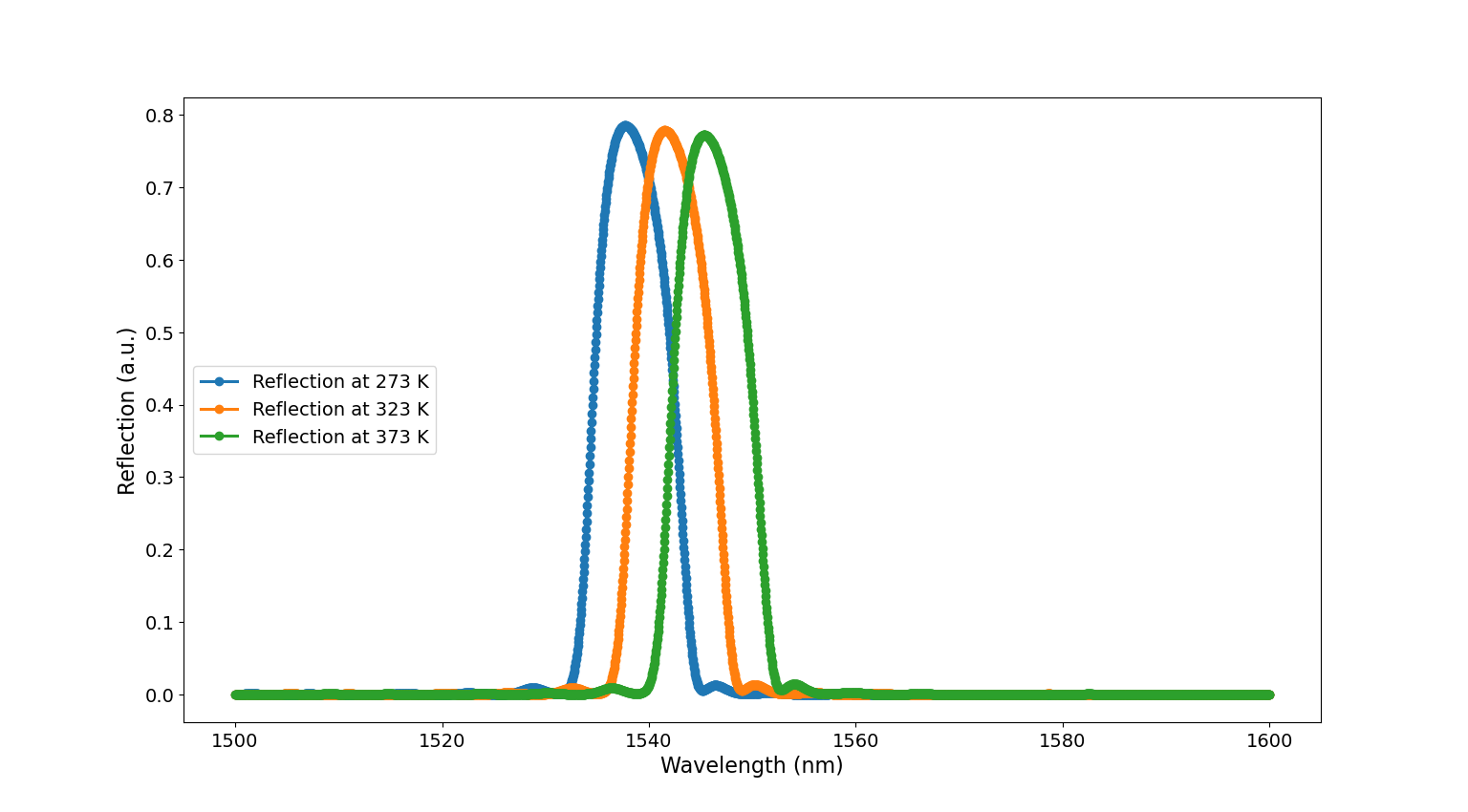
Task: Click the 1500 x-axis tick label
Action: (x=235, y=741)
